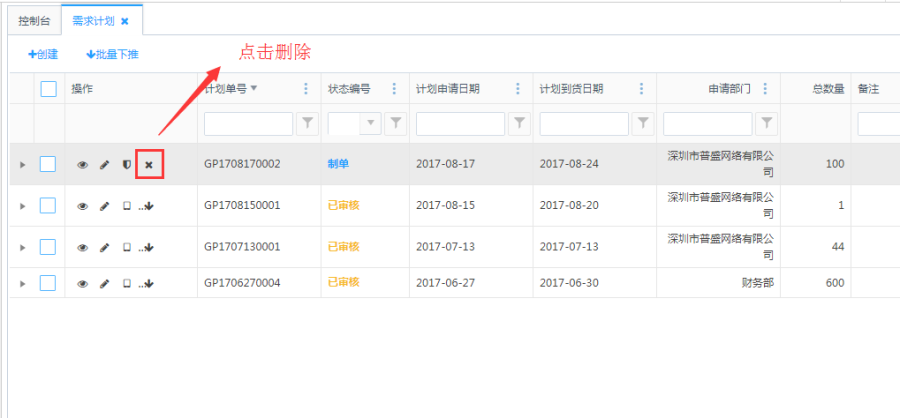Image resolution: width=900 pixels, height=418 pixels.
Task: Click 计划到货日期 filter input field
Action: click(584, 124)
